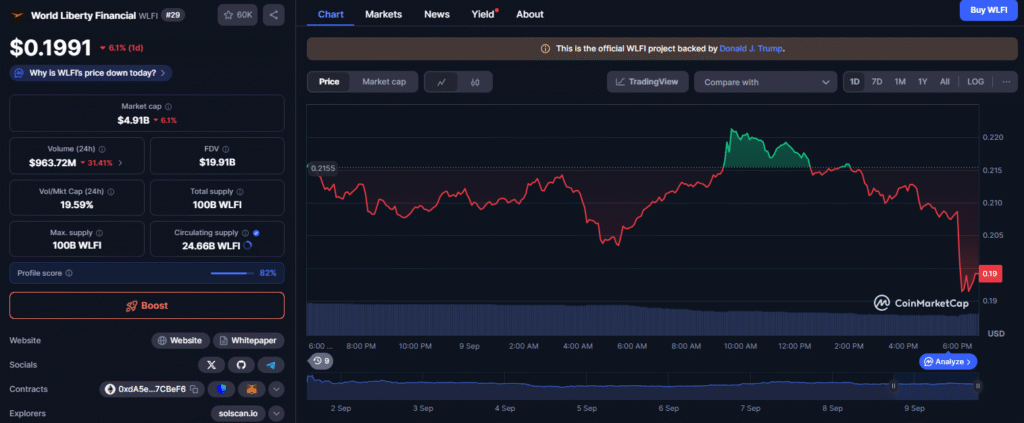Click the circulating supply verified badge
This screenshot has width=1024, height=423.
pyautogui.click(x=256, y=232)
